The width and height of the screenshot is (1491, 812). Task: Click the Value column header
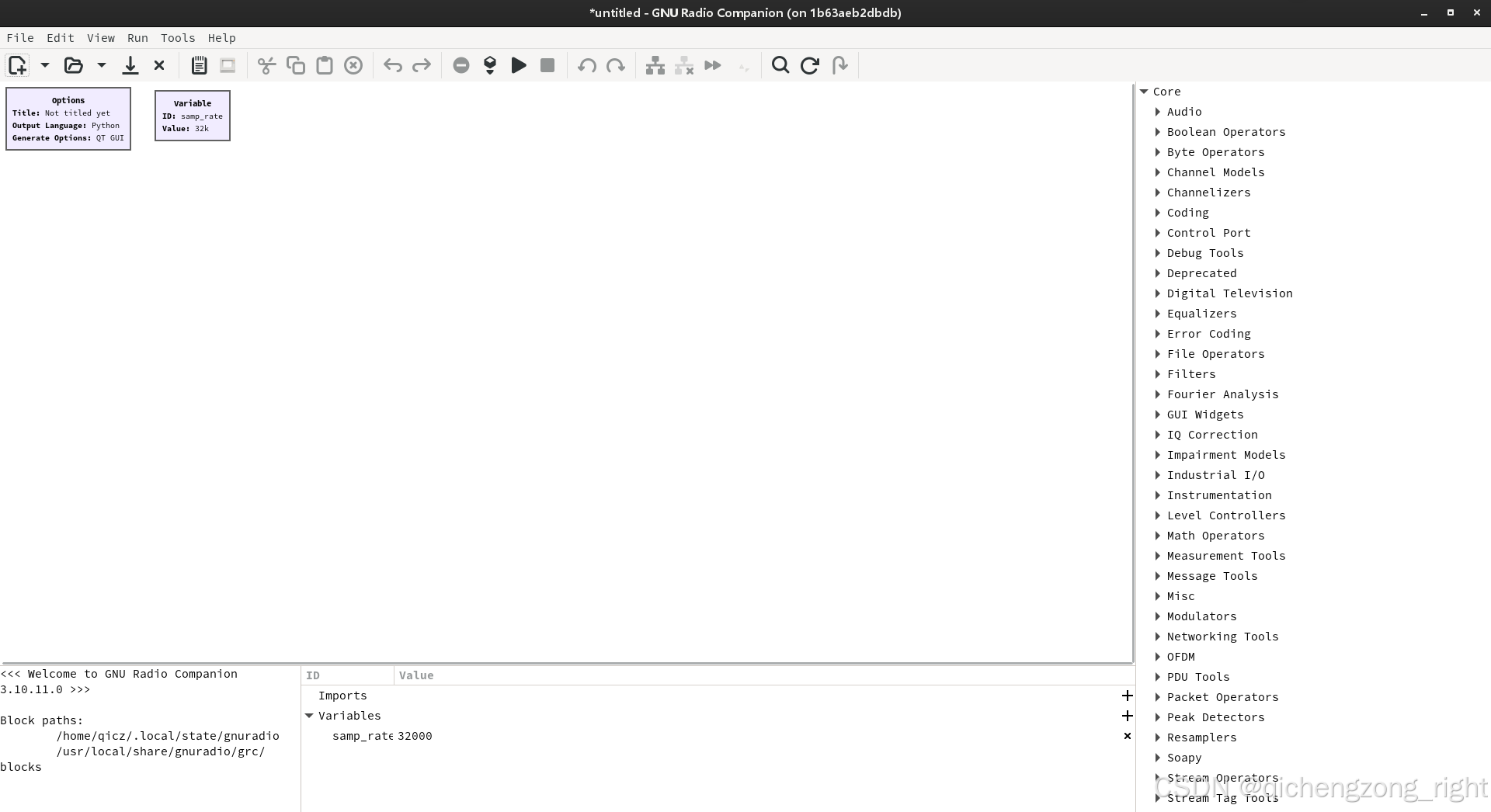pos(764,675)
